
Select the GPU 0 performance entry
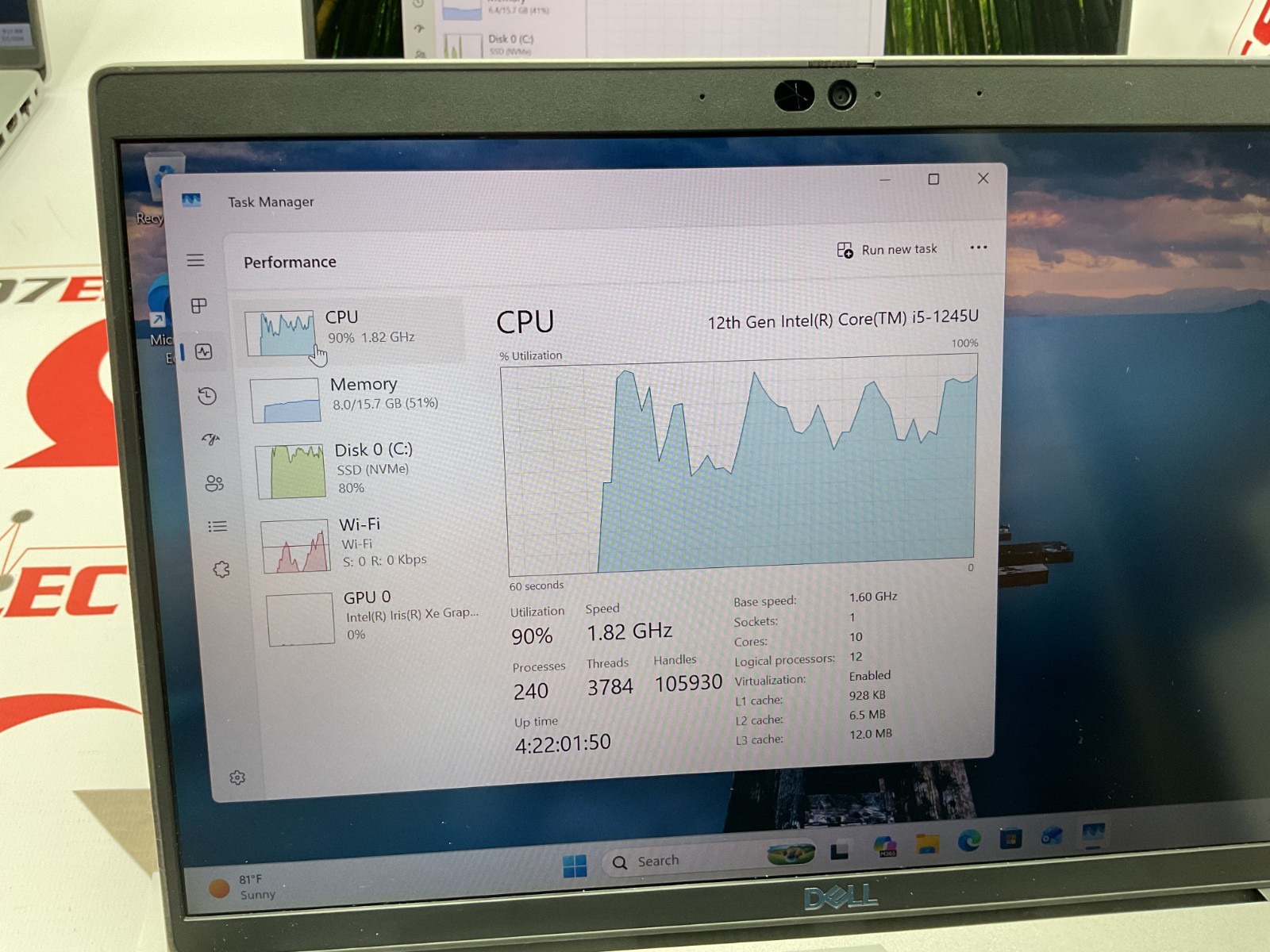(x=375, y=616)
